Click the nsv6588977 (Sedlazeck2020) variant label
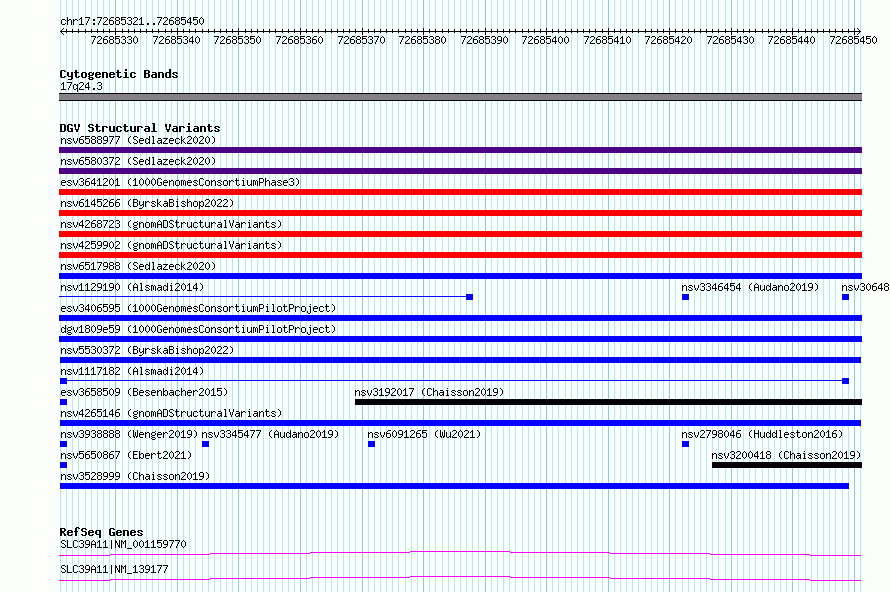 pos(138,140)
